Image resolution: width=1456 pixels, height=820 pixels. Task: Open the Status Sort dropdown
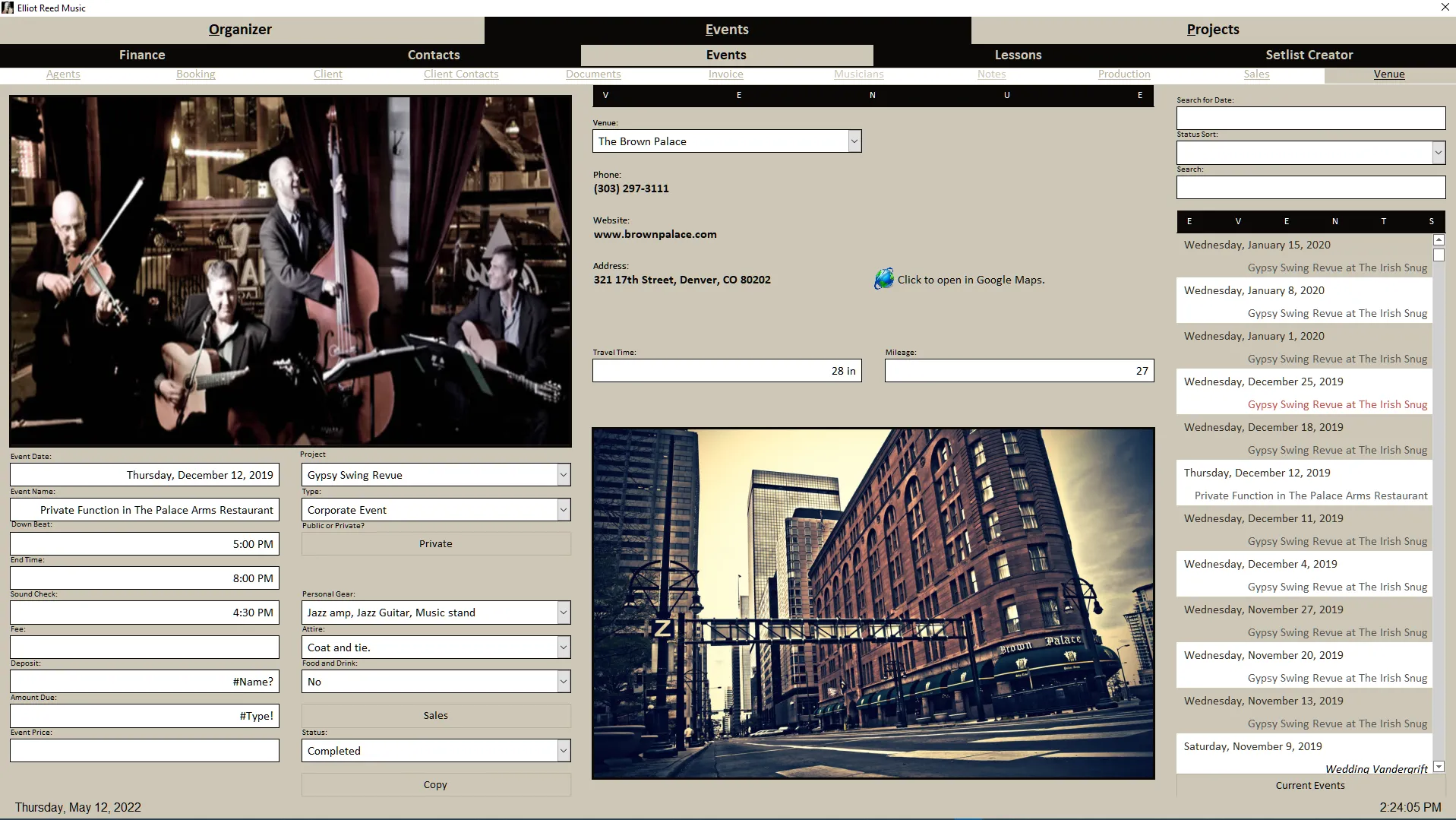(x=1439, y=152)
